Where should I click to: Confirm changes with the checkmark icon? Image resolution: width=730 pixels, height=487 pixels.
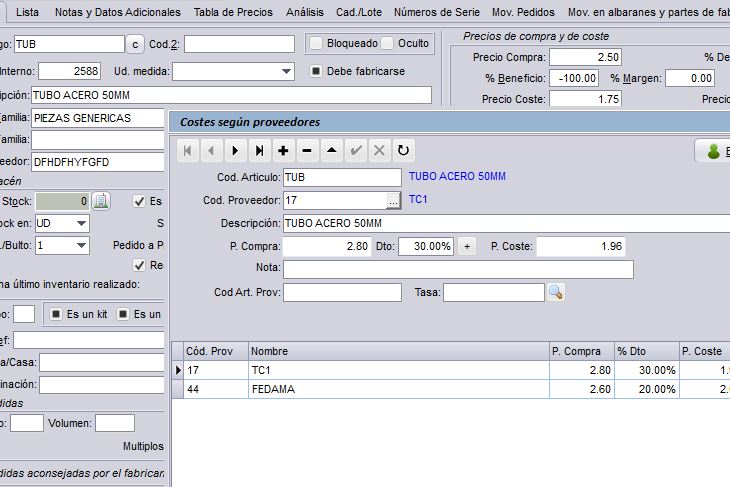tap(356, 150)
